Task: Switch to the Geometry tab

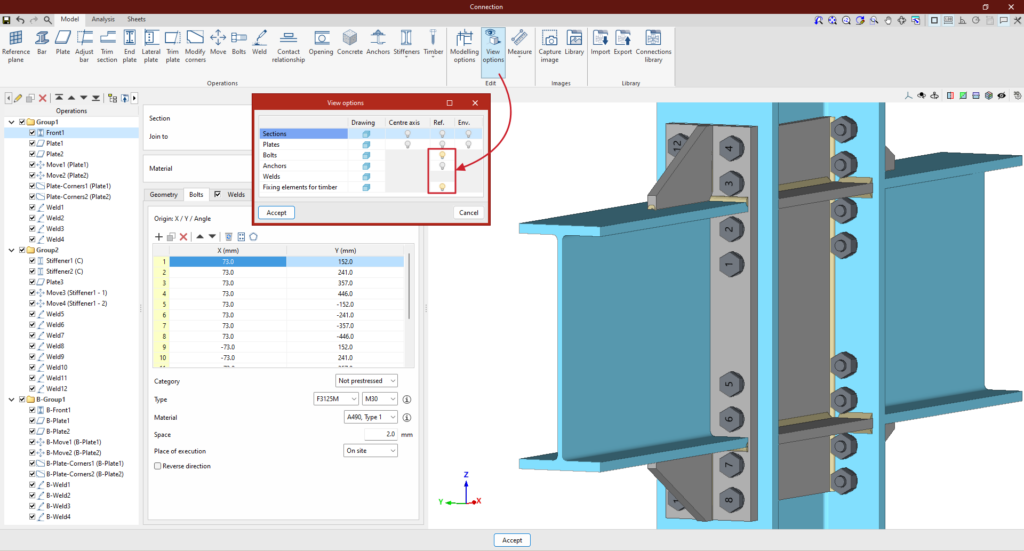Action: click(163, 194)
